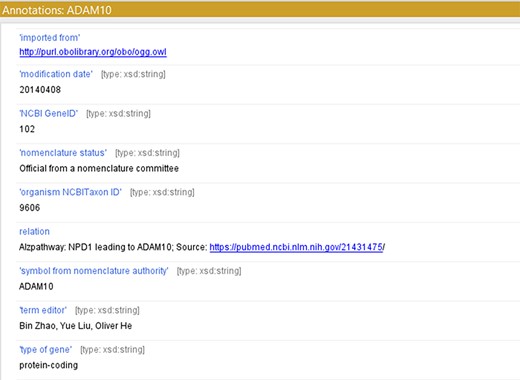Select the modification date value 20140408
This screenshot has height=380, width=520.
pos(40,90)
